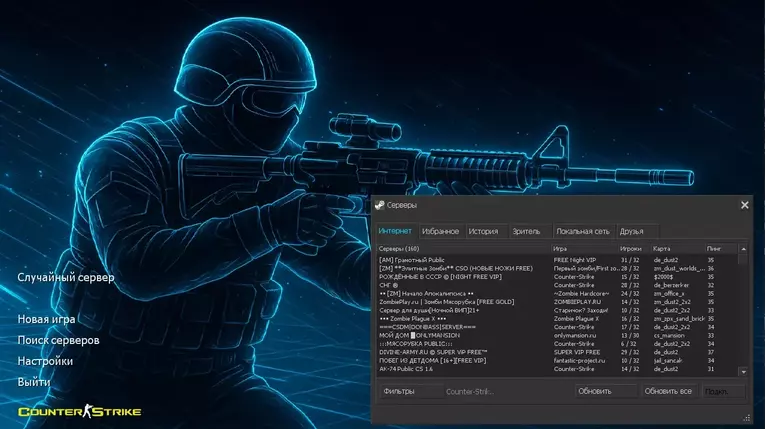Select the Локальная сеть tab
765x429 pixels.
point(582,231)
